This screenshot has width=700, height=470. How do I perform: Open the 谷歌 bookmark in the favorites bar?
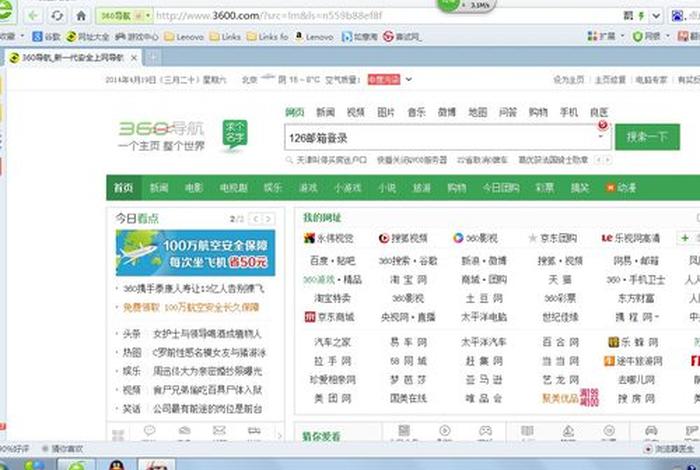coord(46,37)
